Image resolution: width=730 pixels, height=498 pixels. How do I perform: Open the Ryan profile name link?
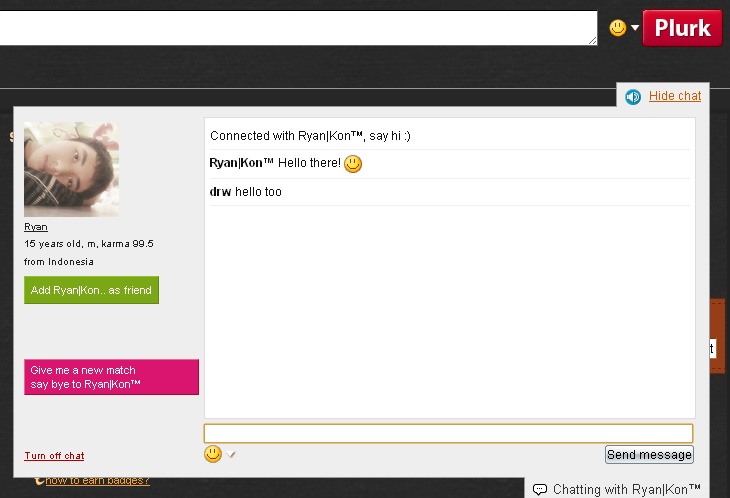36,227
